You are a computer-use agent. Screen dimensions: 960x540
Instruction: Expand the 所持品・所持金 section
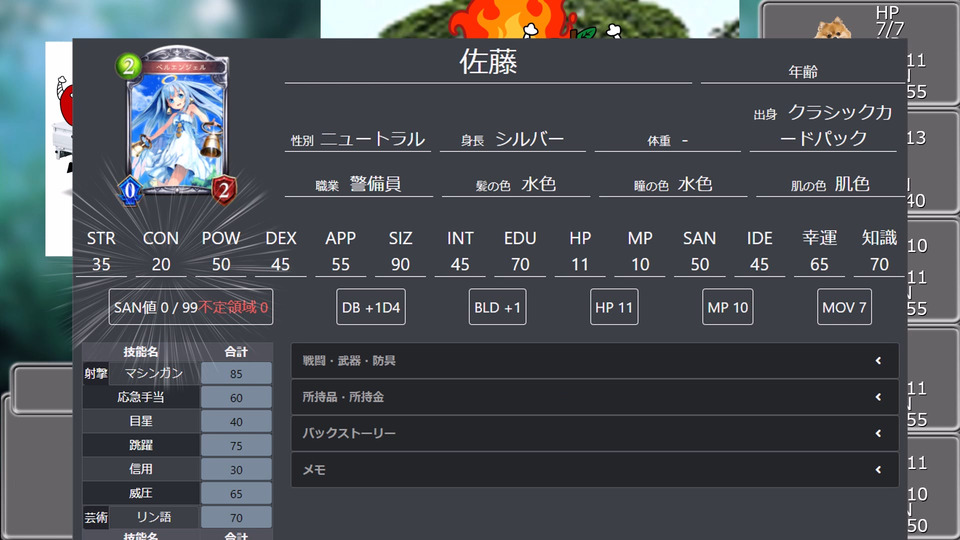coord(594,397)
